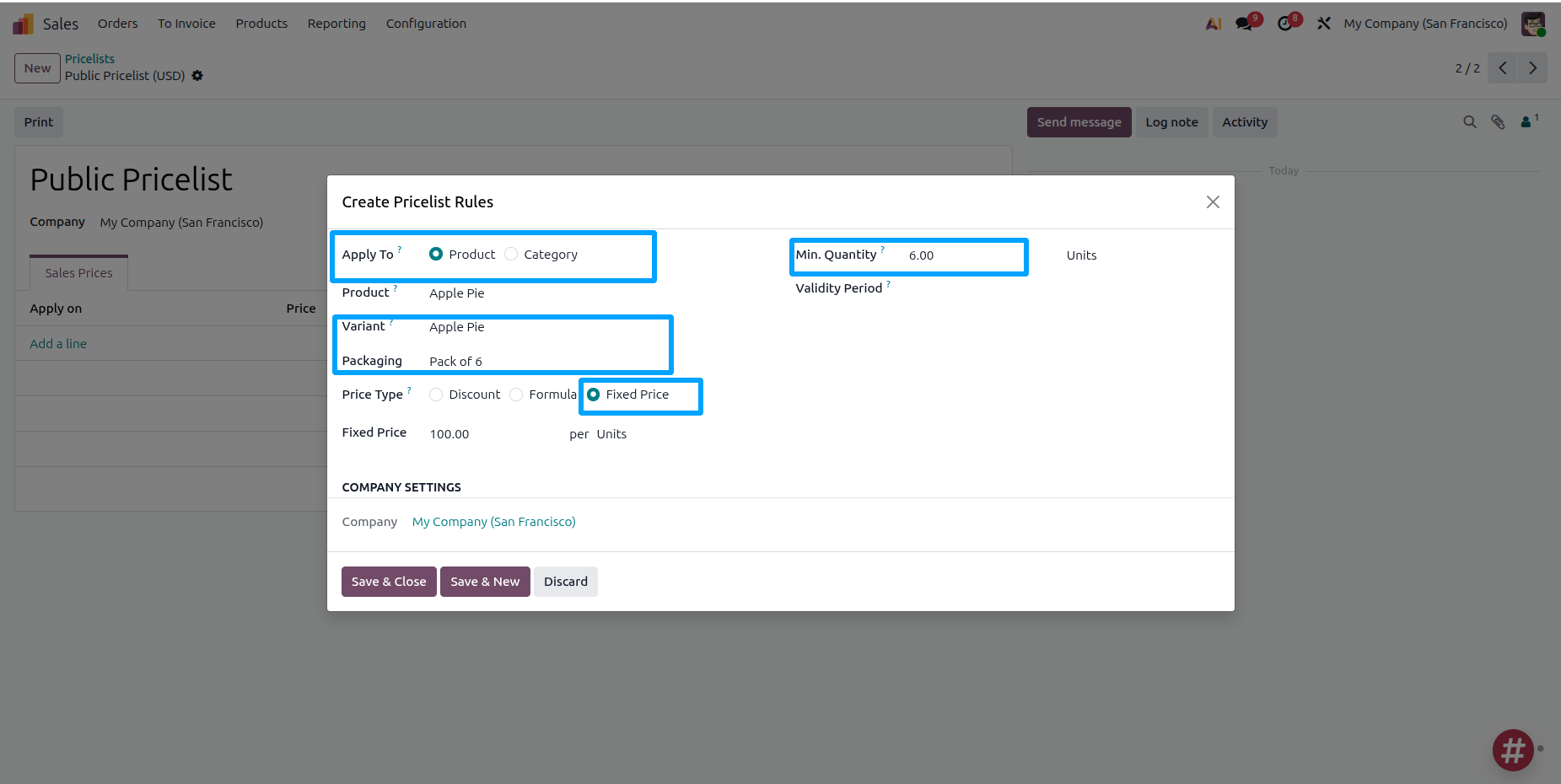Click the developer tools wrench icon

(x=1323, y=23)
